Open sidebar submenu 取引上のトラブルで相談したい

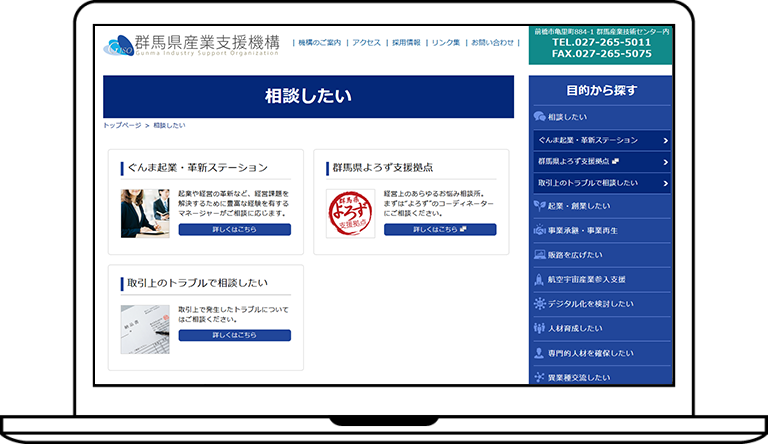[602, 183]
